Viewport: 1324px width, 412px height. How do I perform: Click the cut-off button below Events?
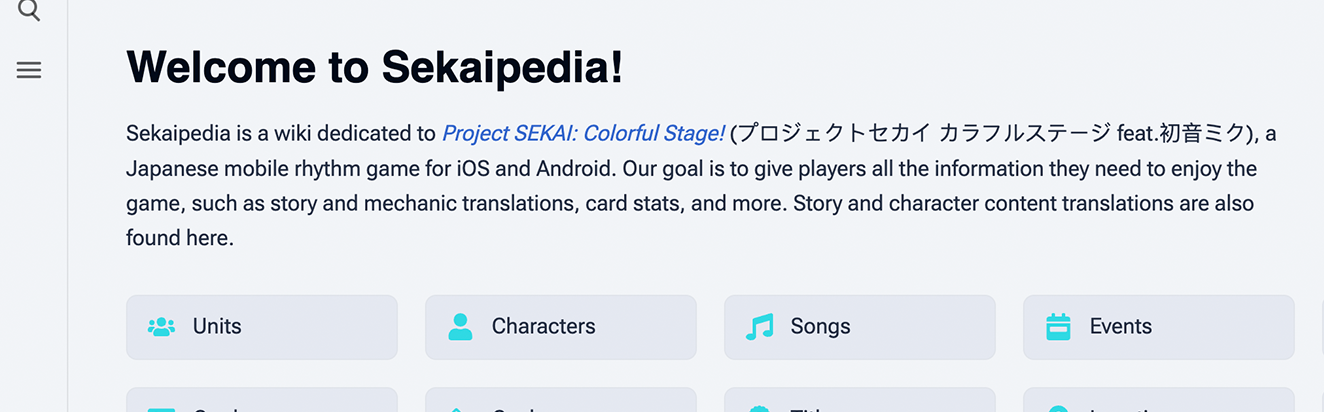point(1159,402)
